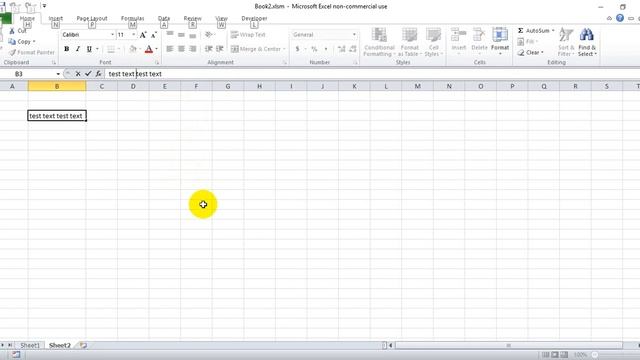Click the Insert Function fx icon
This screenshot has width=640, height=360.
(98, 74)
